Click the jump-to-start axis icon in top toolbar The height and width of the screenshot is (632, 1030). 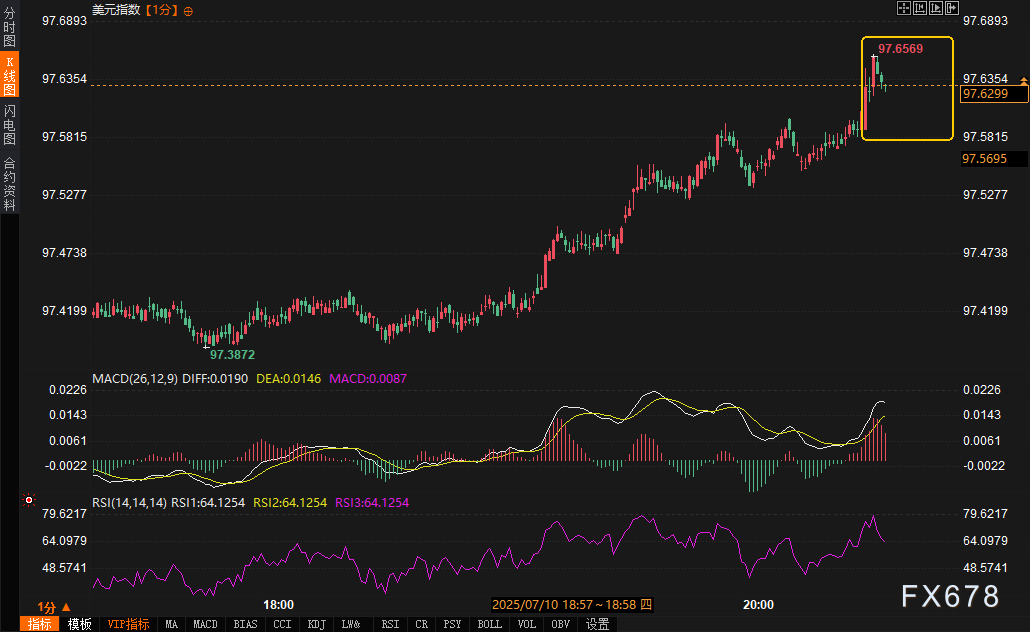(x=920, y=8)
